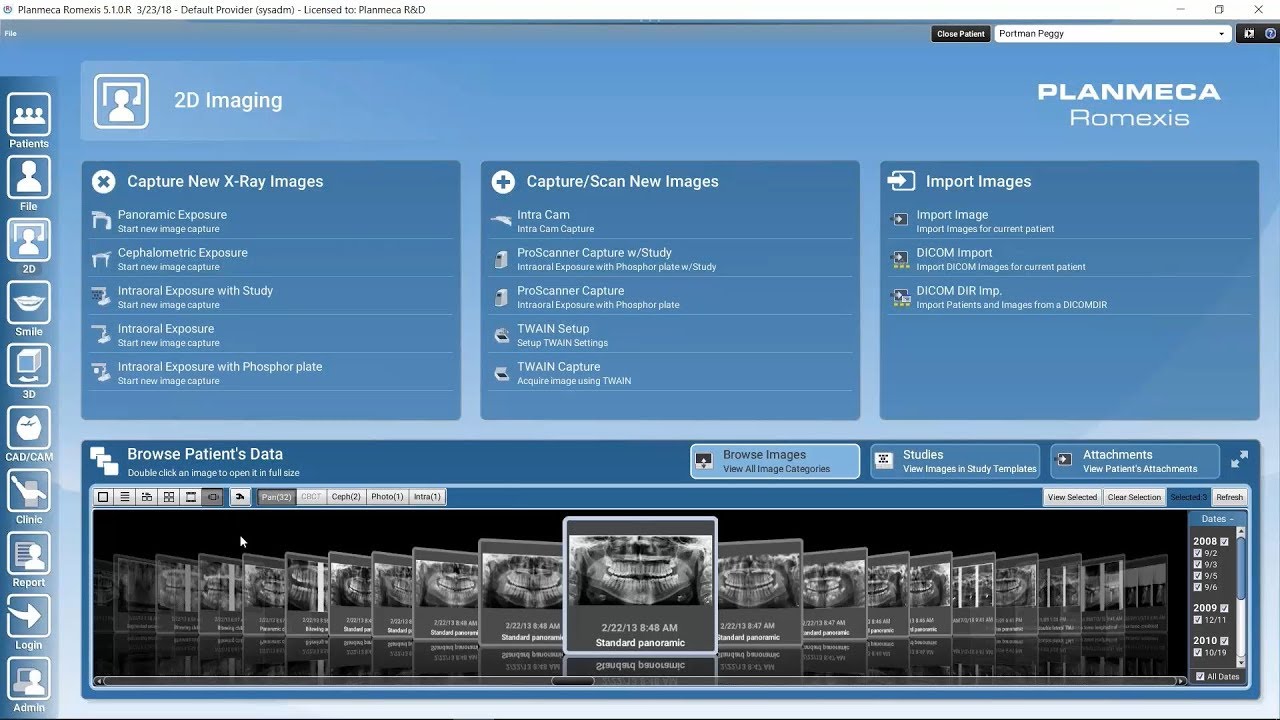Click the horizontal scrollbar thumb under carousel

click(572, 682)
